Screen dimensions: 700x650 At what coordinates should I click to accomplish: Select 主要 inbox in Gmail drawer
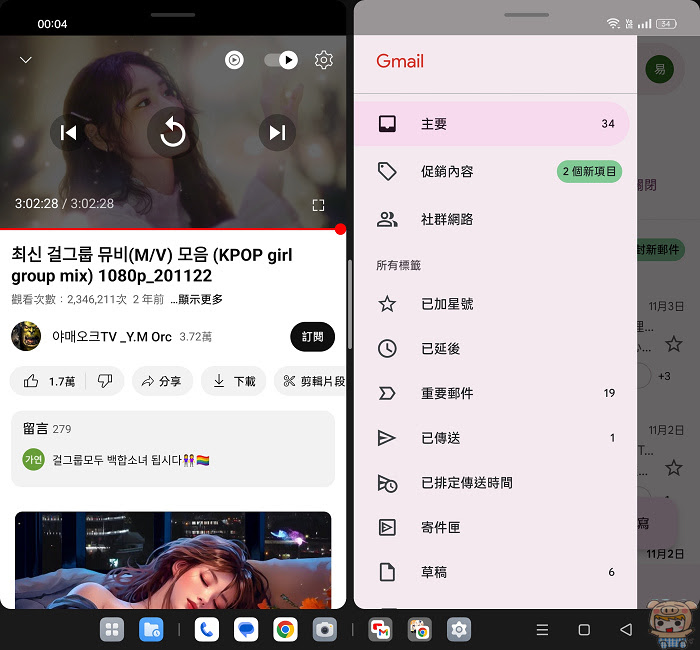point(492,124)
